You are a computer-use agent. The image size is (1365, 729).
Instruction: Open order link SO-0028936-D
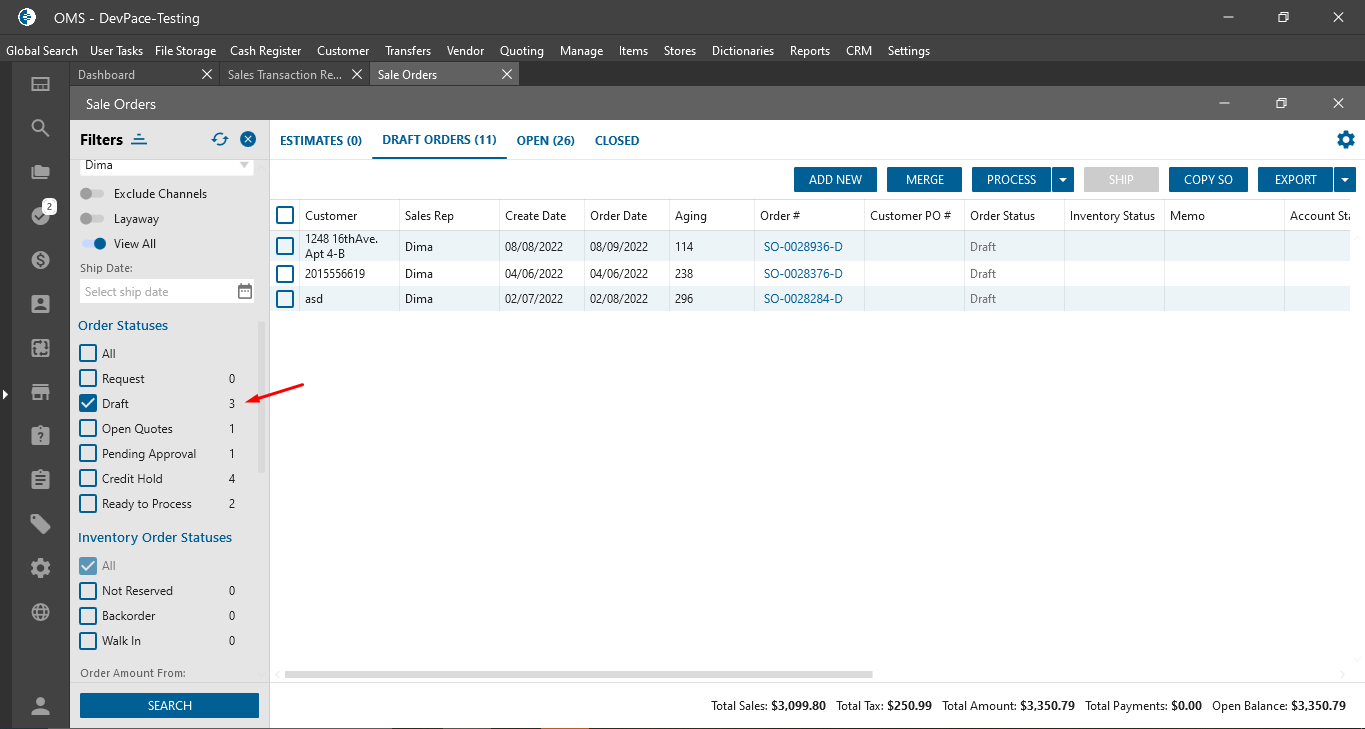803,247
